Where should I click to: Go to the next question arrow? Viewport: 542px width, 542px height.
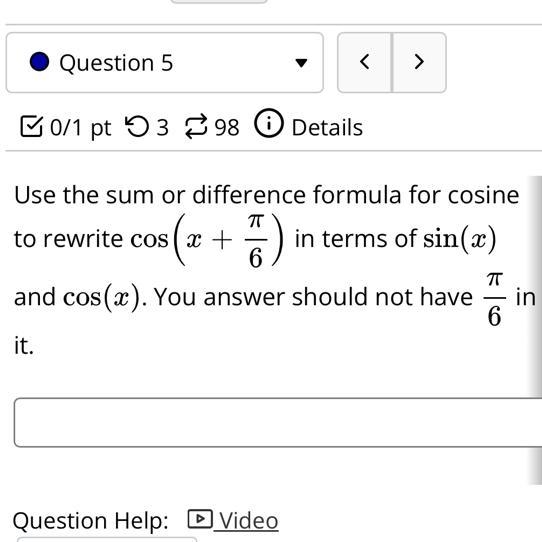(419, 63)
